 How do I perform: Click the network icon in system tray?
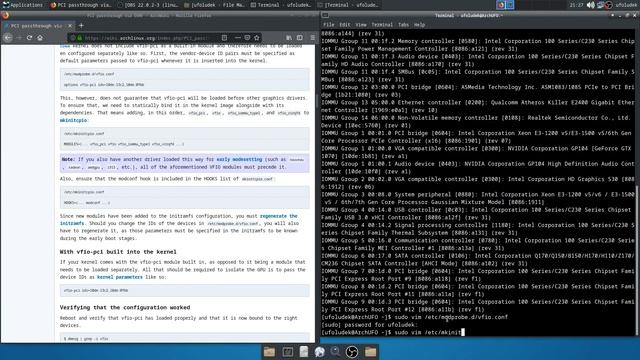click(x=600, y=5)
